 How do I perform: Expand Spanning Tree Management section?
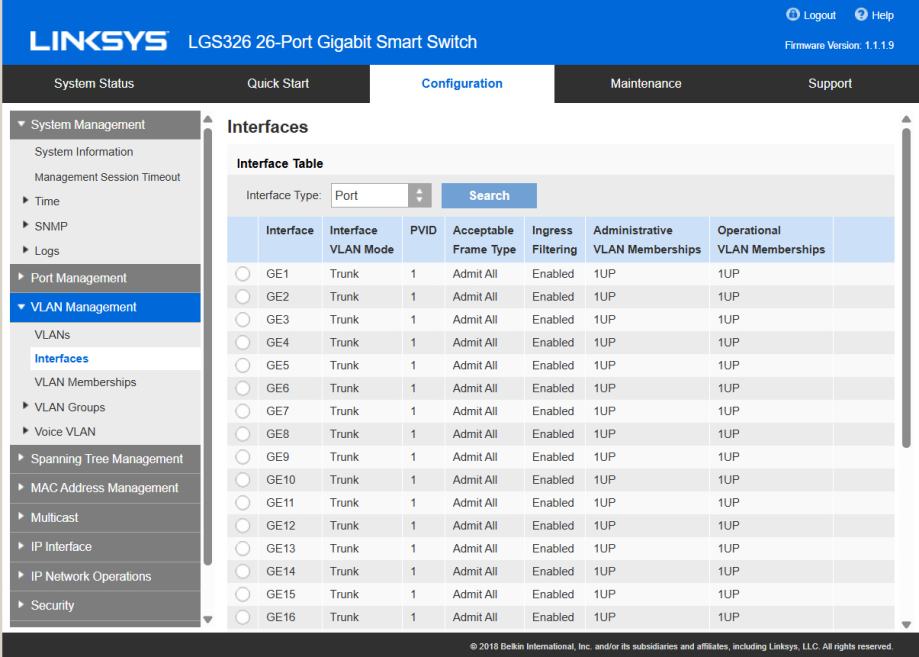pyautogui.click(x=105, y=459)
